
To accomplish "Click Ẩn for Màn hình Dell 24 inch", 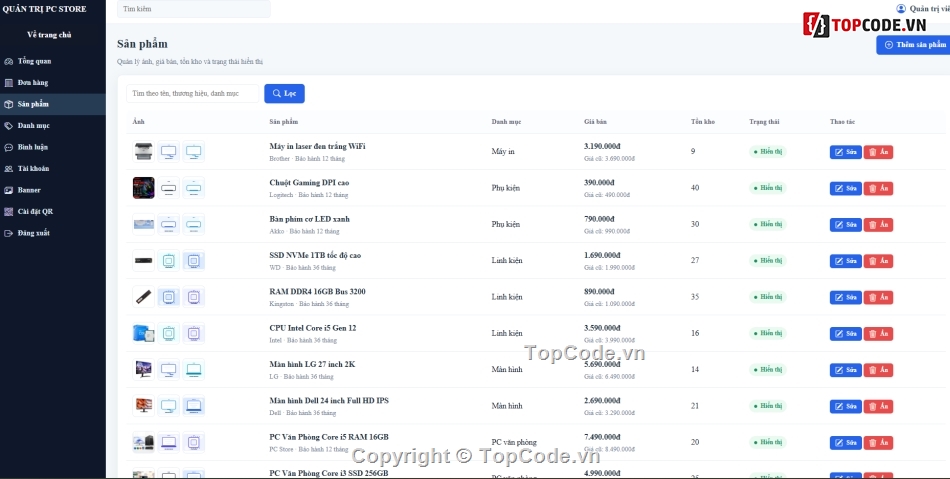I will (879, 406).
